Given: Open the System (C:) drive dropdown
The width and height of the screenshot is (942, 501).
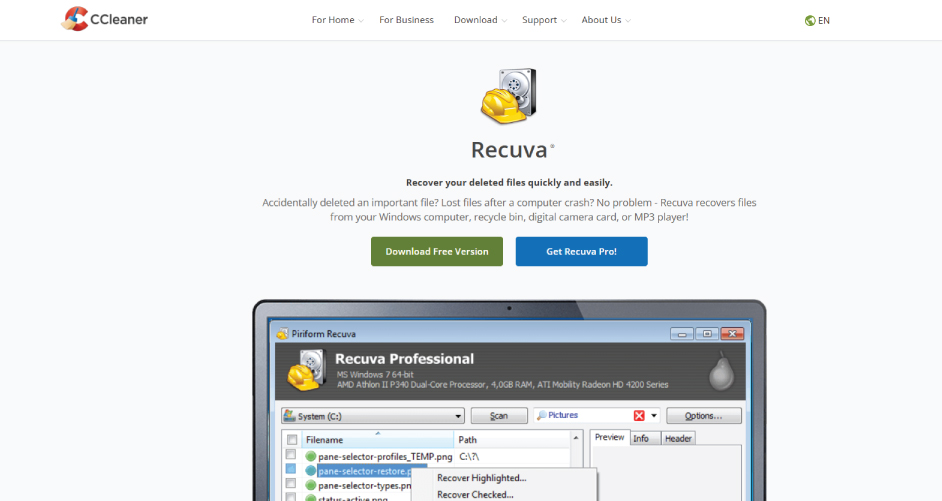Looking at the screenshot, I should 458,416.
